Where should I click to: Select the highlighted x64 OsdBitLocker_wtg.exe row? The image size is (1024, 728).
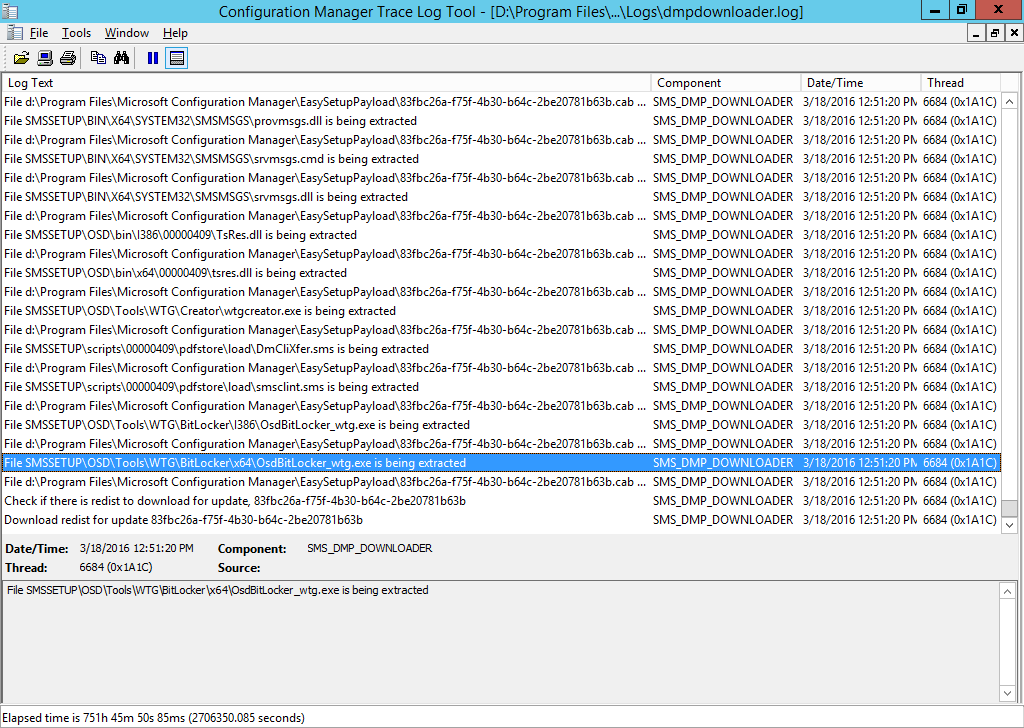pyautogui.click(x=501, y=463)
